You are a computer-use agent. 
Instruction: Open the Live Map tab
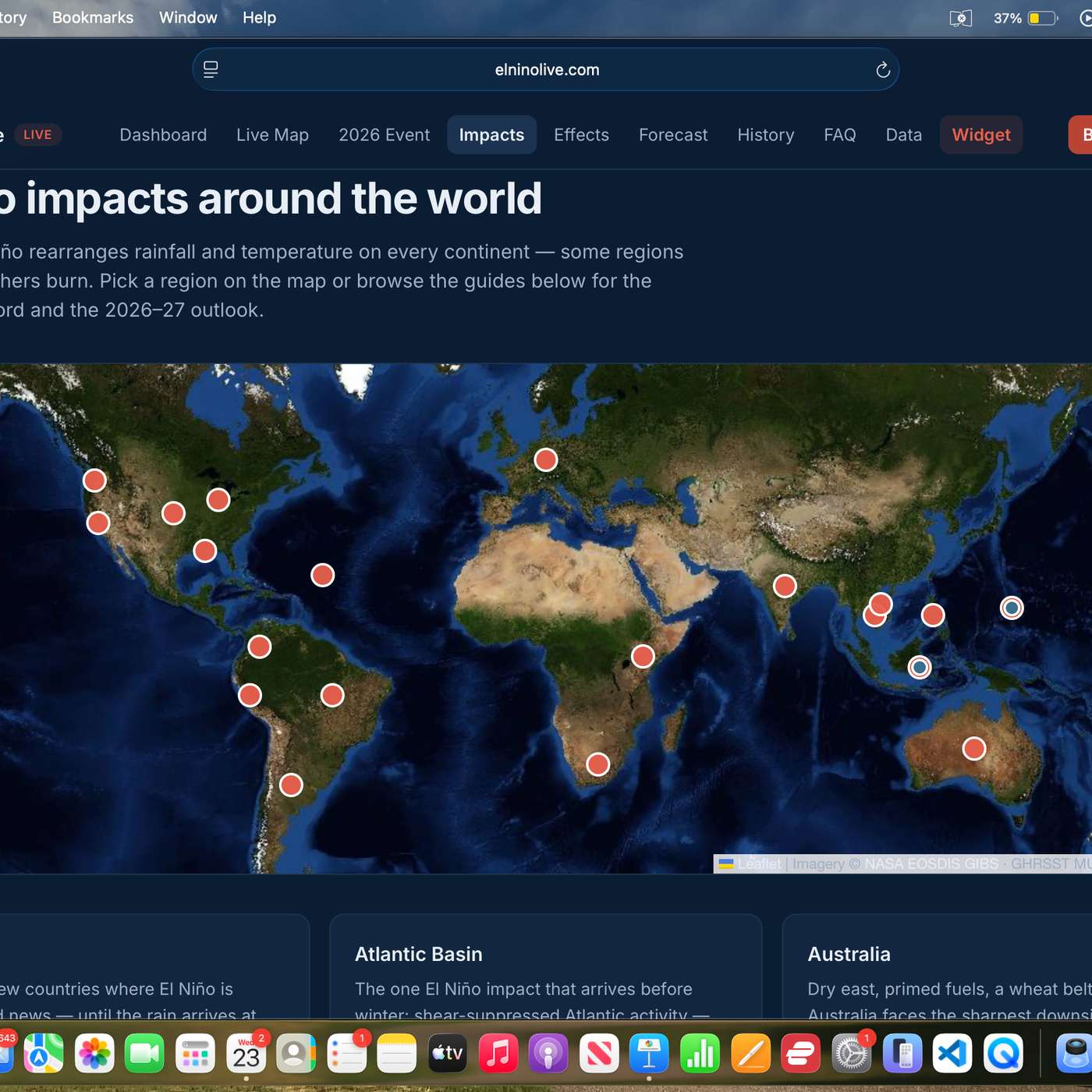click(x=272, y=135)
